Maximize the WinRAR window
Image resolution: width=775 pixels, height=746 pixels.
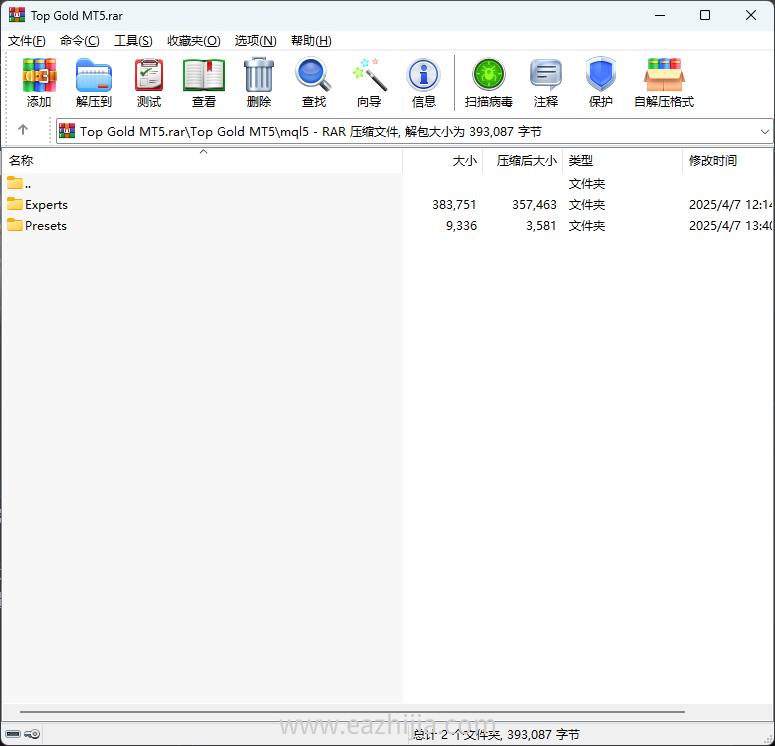point(705,15)
